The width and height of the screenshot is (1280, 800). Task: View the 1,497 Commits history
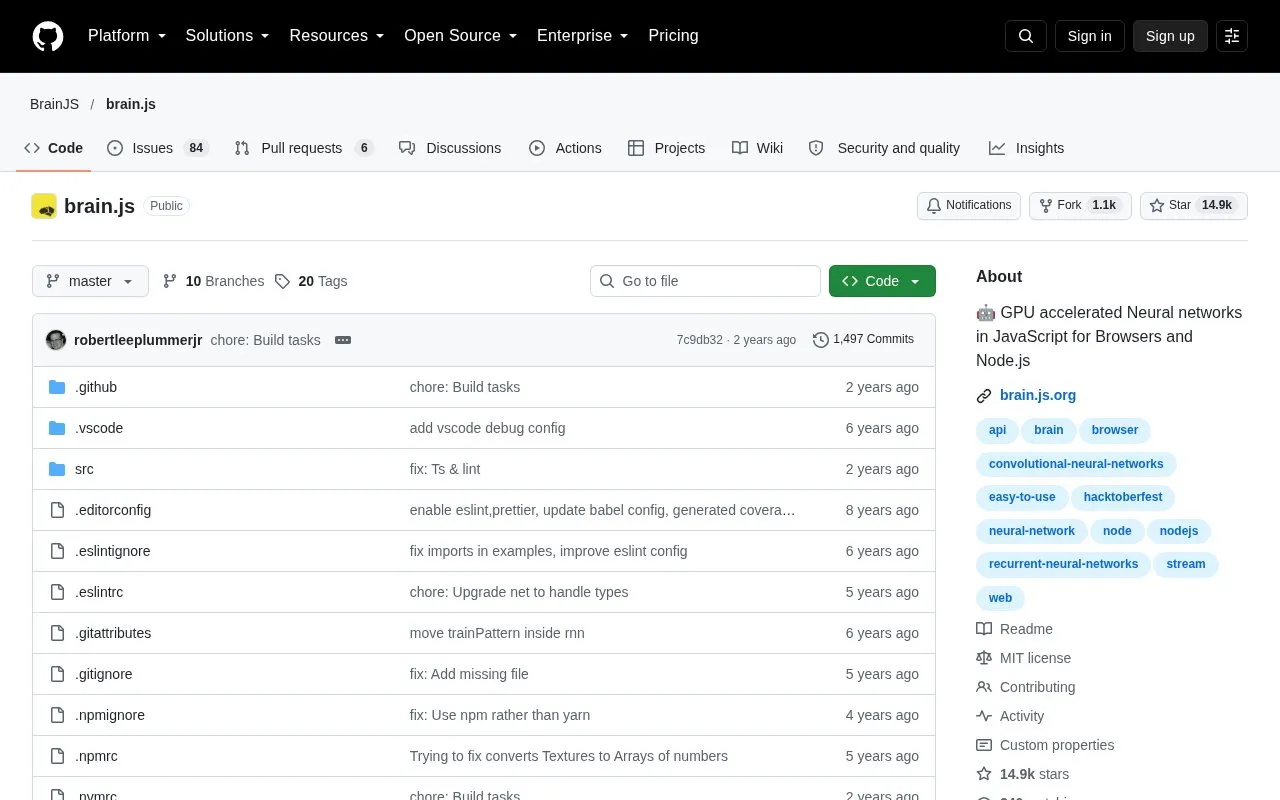[863, 340]
